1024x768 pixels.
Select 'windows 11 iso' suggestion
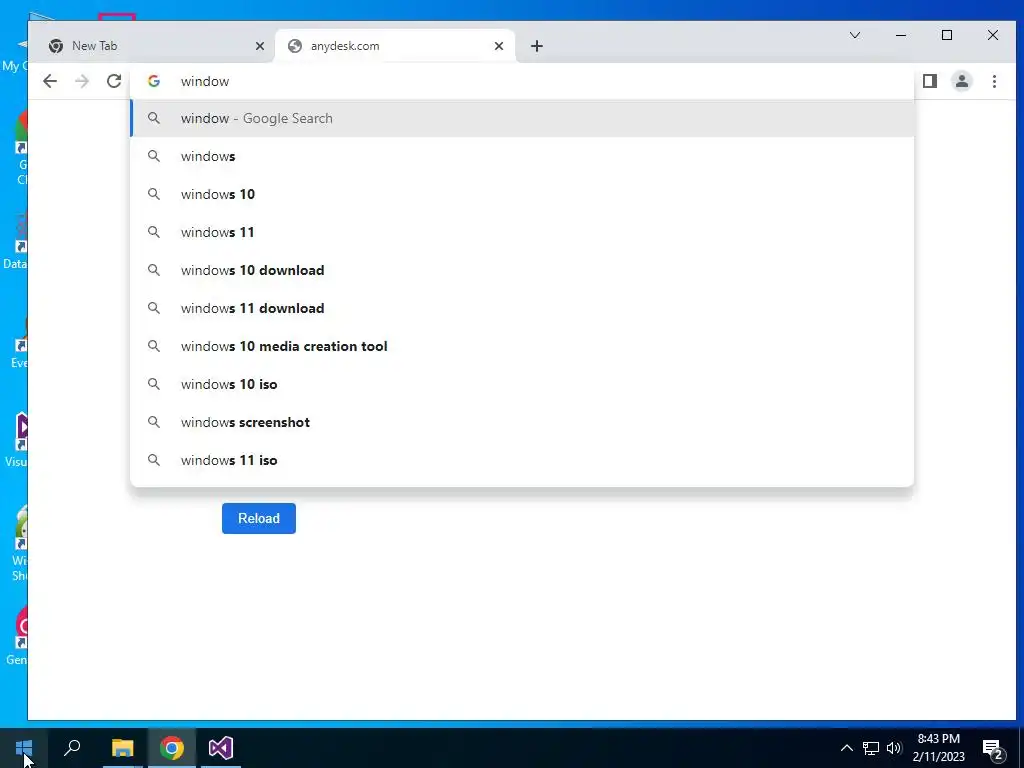pyautogui.click(x=522, y=460)
